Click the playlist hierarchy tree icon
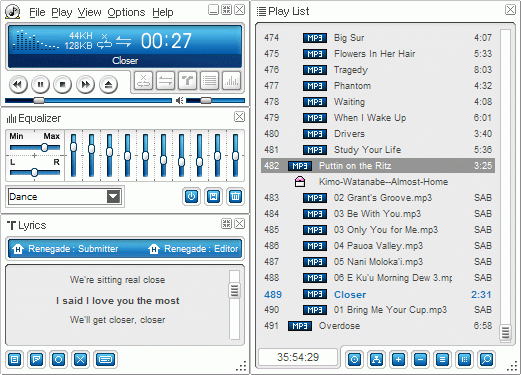 click(376, 359)
